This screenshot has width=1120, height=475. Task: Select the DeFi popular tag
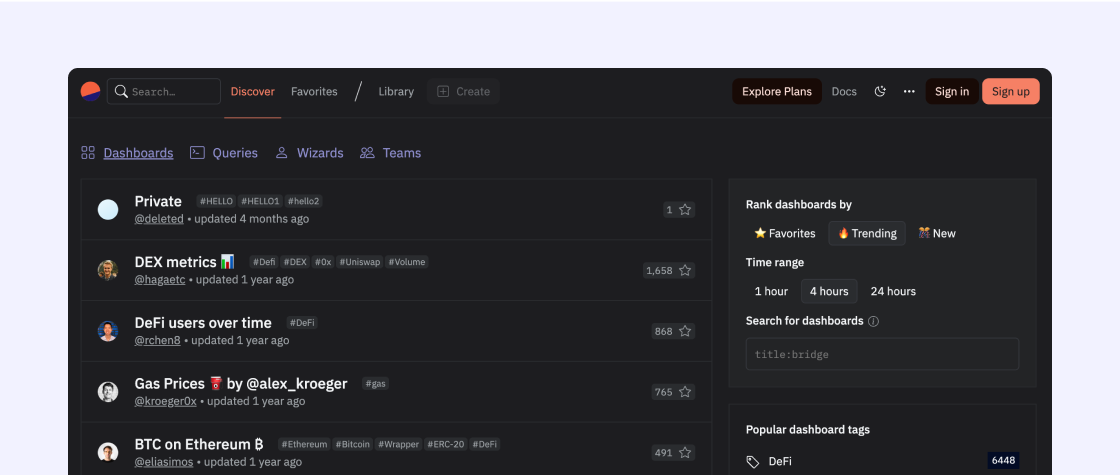pyautogui.click(x=780, y=461)
